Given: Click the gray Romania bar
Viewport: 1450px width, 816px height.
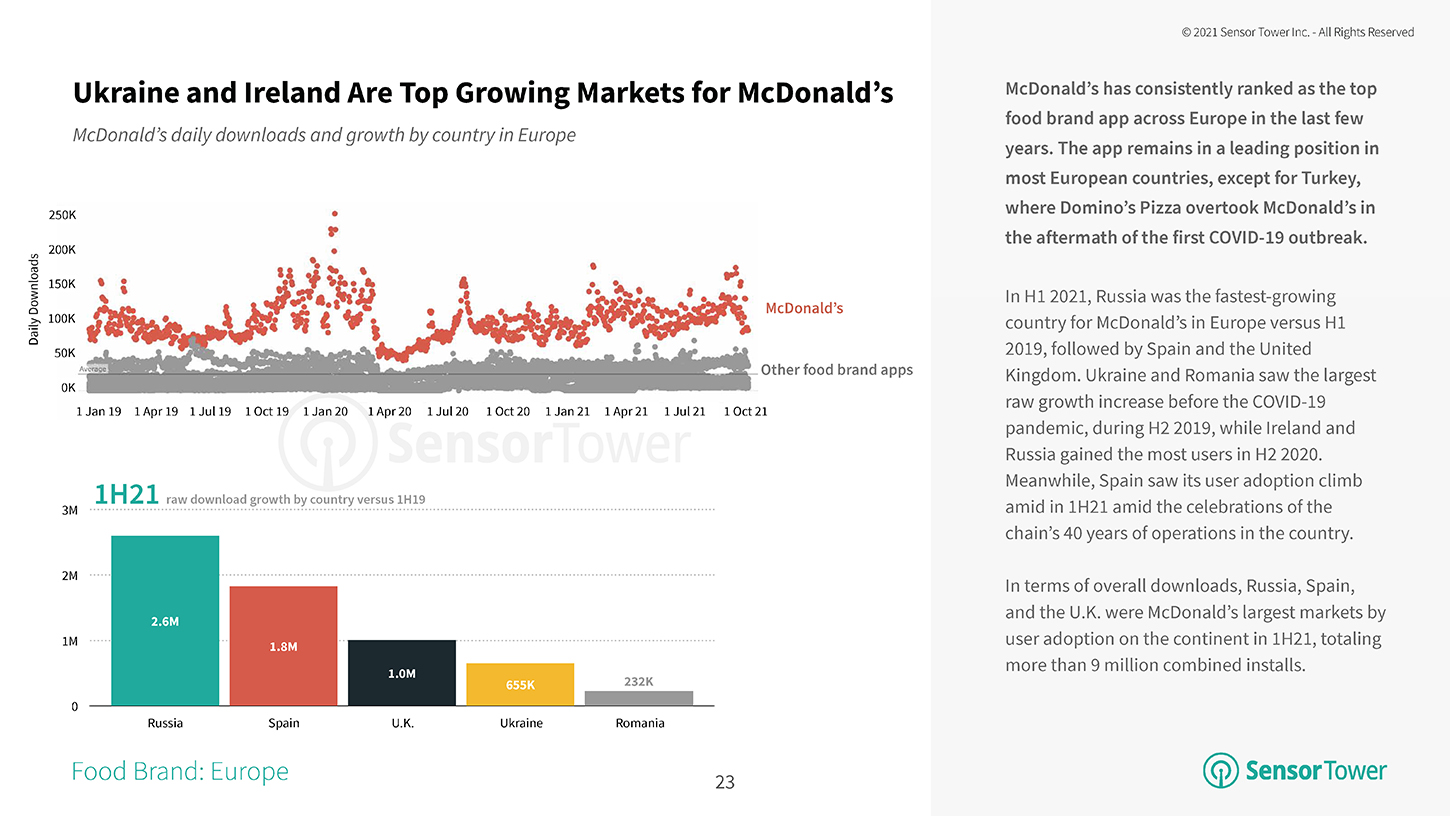Looking at the screenshot, I should (639, 698).
